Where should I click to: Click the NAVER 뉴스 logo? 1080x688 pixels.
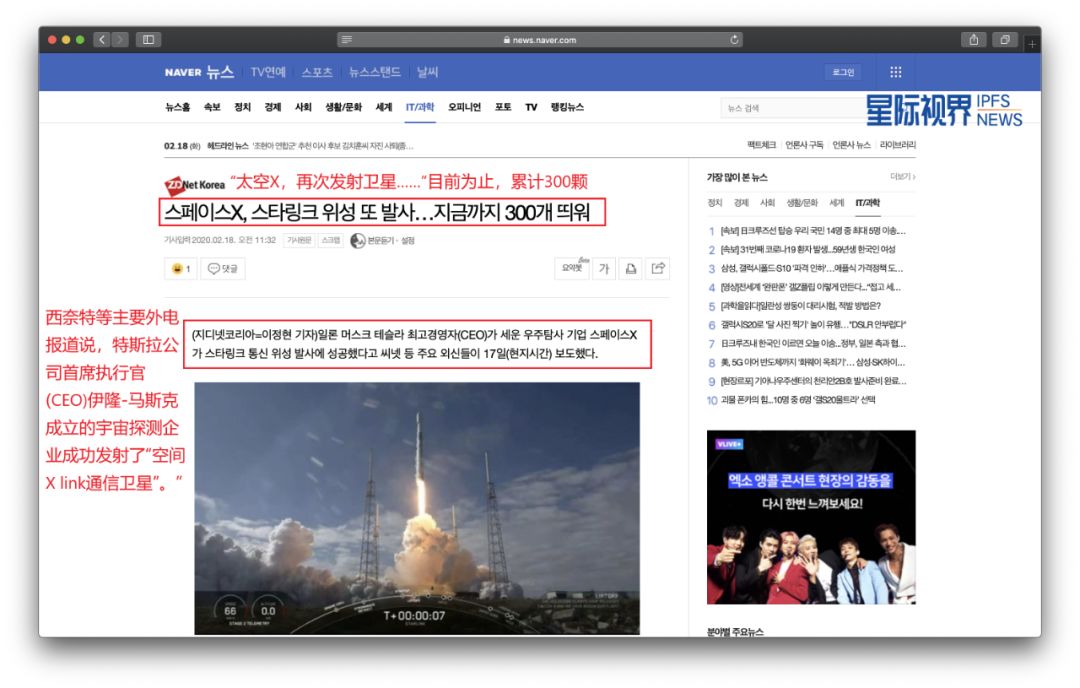[199, 72]
